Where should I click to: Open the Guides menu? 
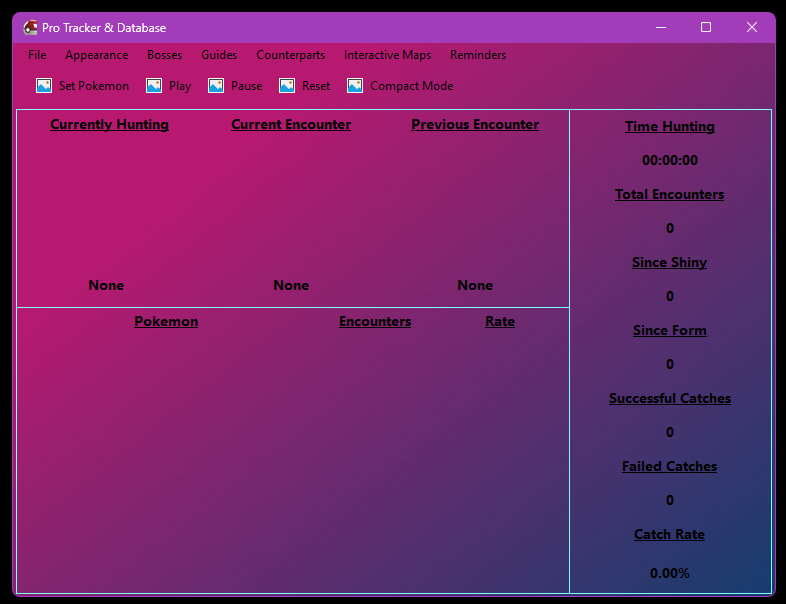coord(219,55)
